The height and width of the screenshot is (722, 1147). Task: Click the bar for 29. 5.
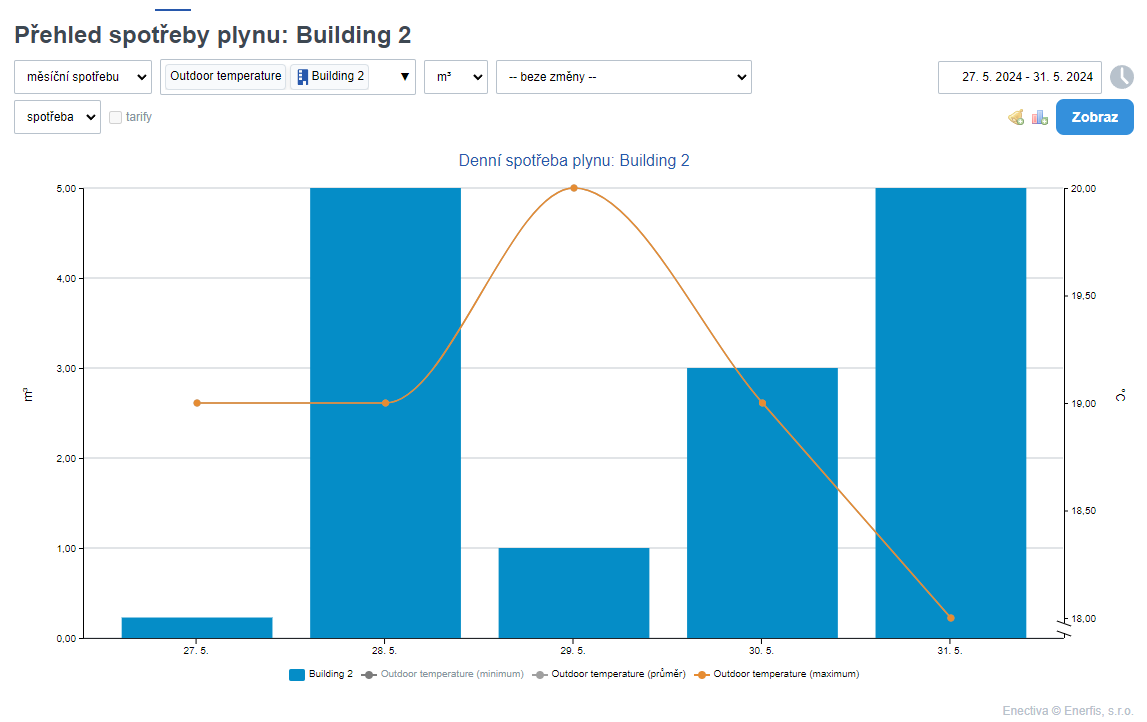pos(574,592)
